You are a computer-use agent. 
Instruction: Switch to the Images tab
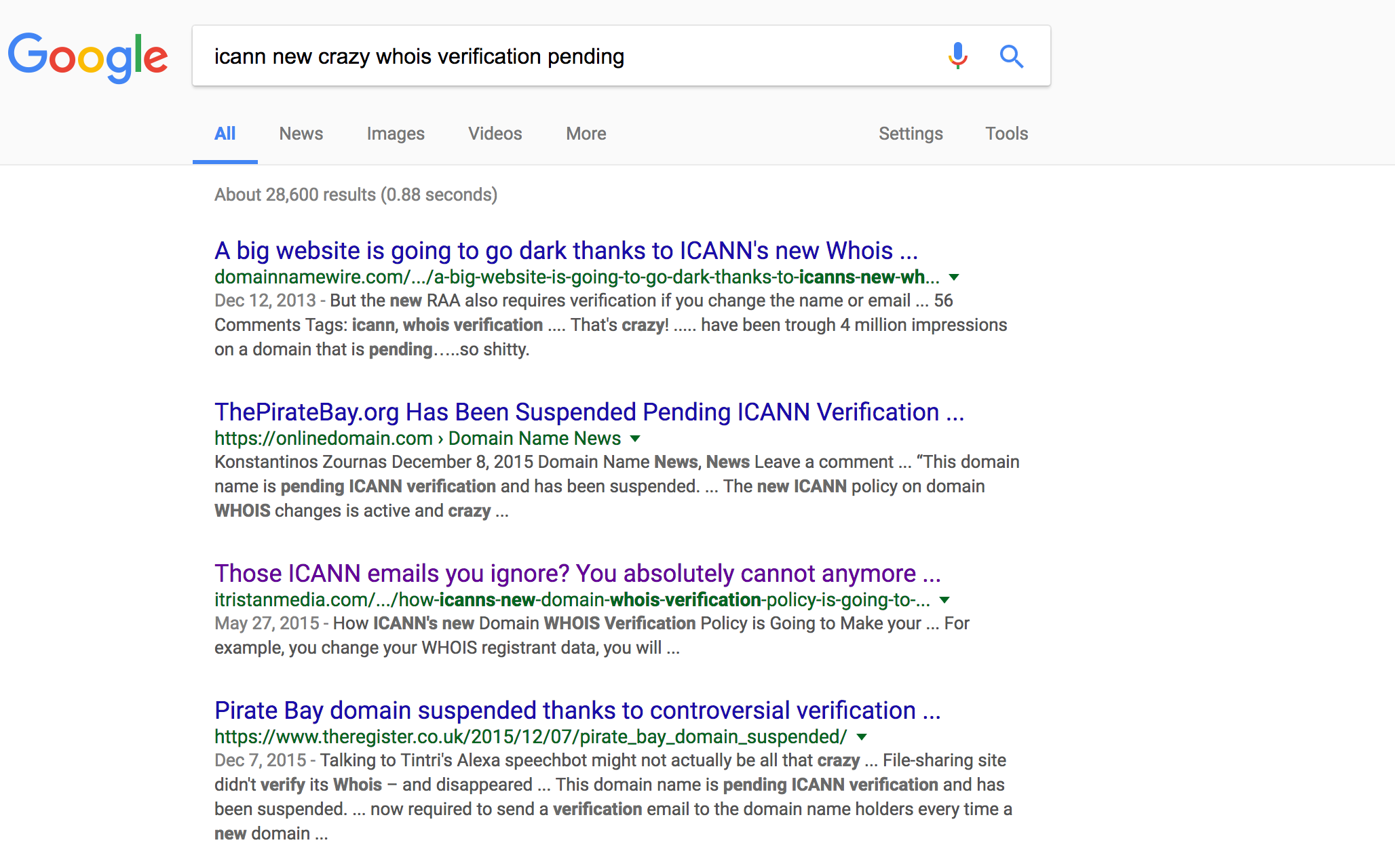coord(396,134)
